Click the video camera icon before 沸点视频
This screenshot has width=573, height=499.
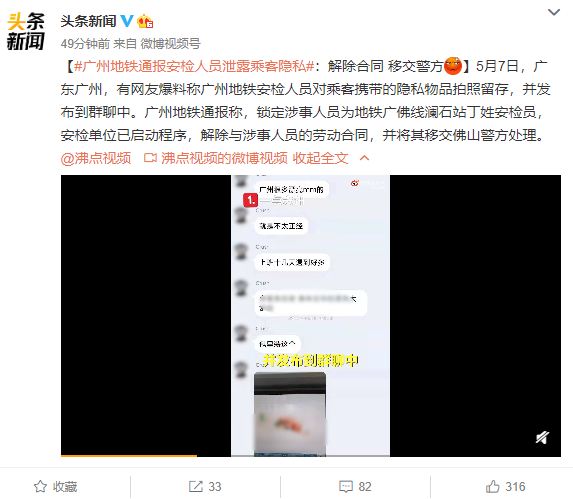(150, 158)
